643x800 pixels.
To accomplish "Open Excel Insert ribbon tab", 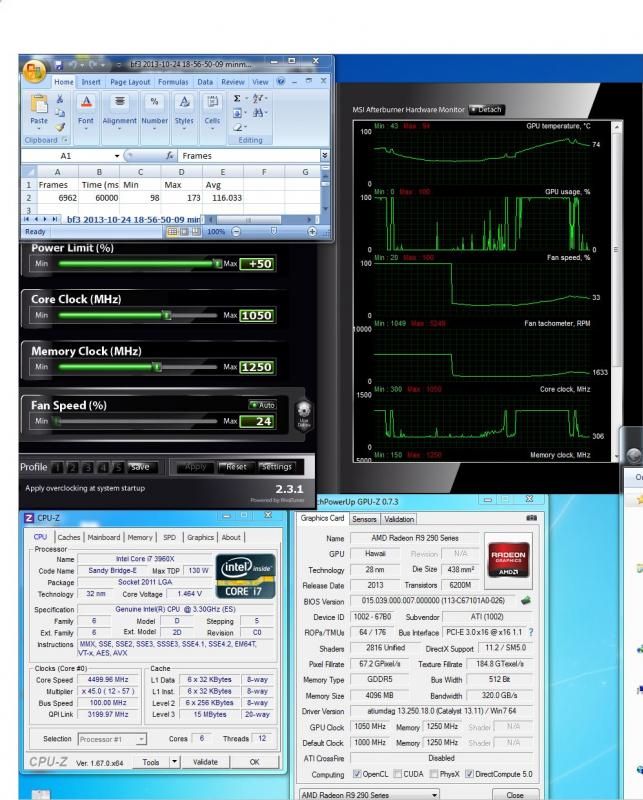I will (91, 82).
